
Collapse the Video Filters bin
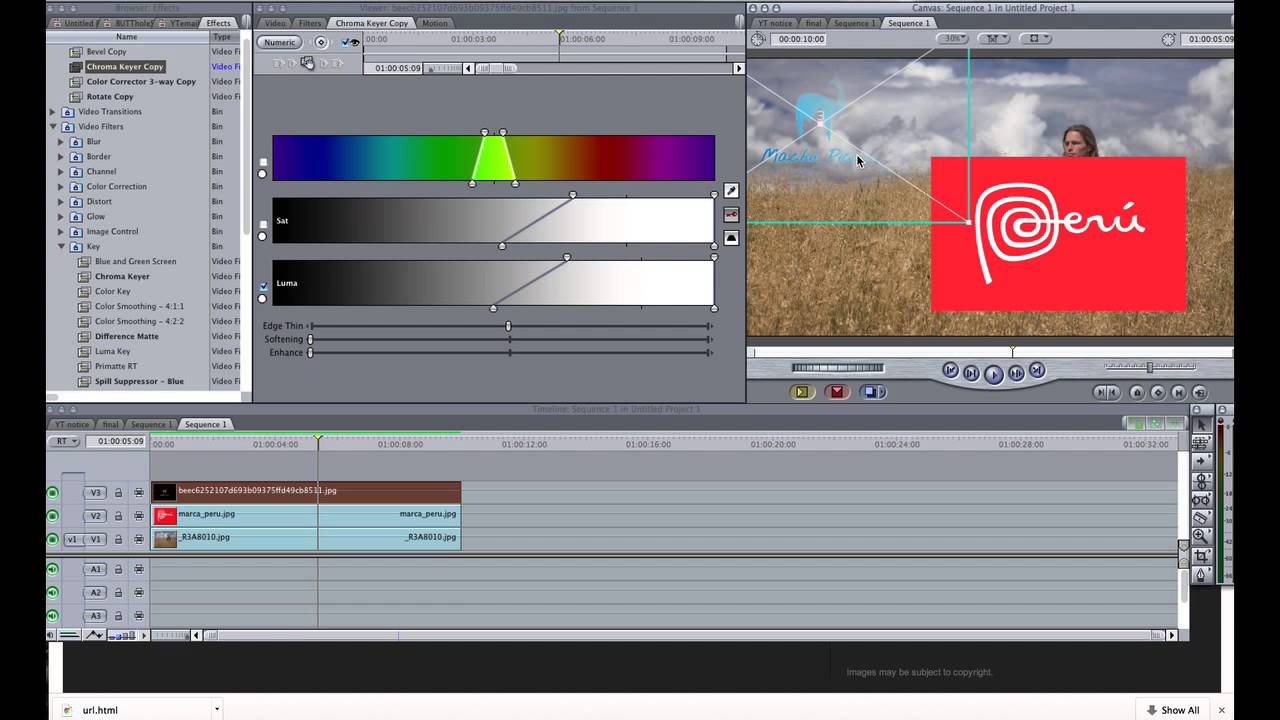(53, 127)
